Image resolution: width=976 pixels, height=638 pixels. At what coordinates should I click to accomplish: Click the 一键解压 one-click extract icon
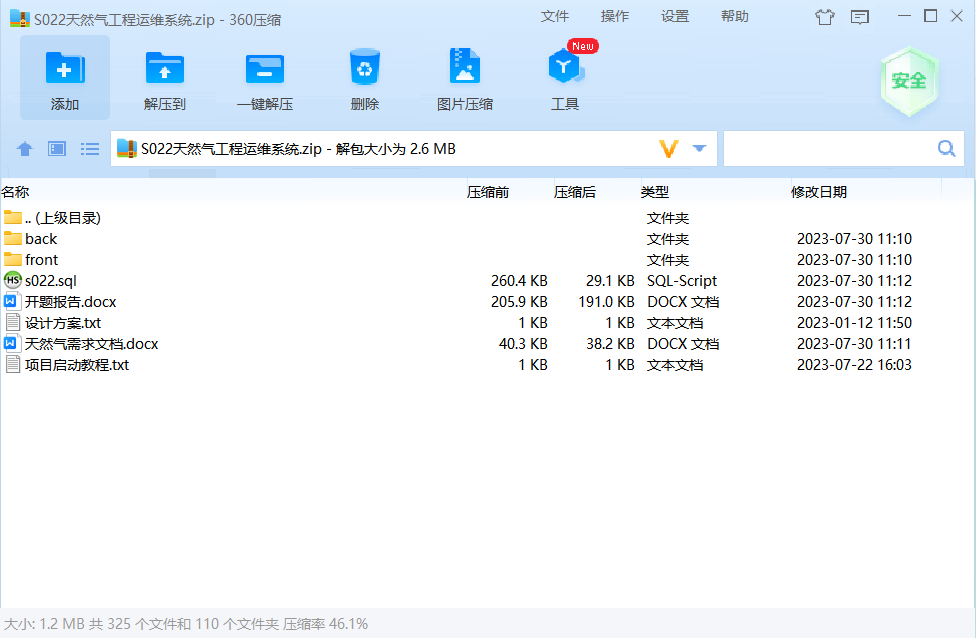pos(265,68)
